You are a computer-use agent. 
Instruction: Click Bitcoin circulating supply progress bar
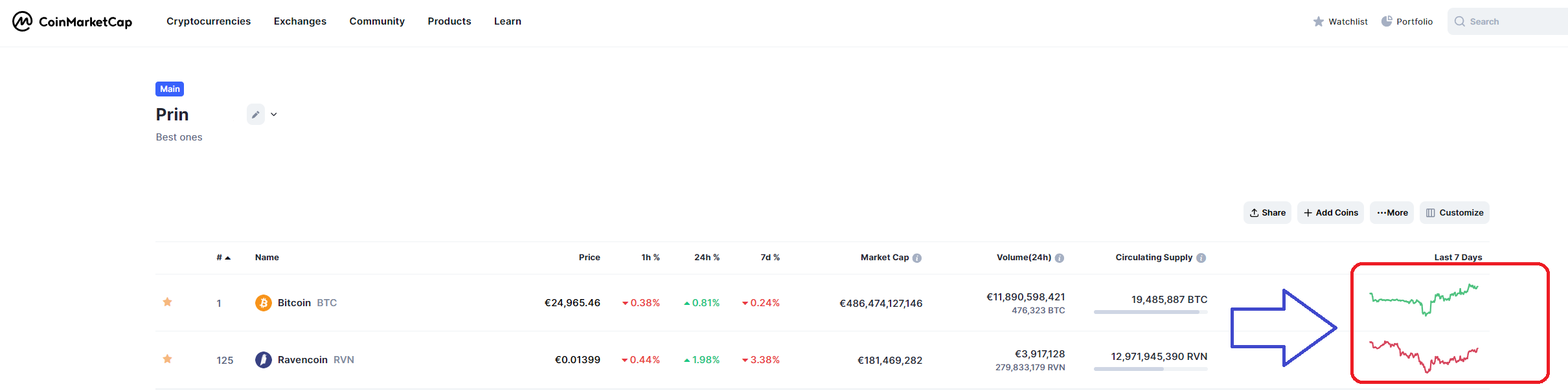pyautogui.click(x=1151, y=312)
